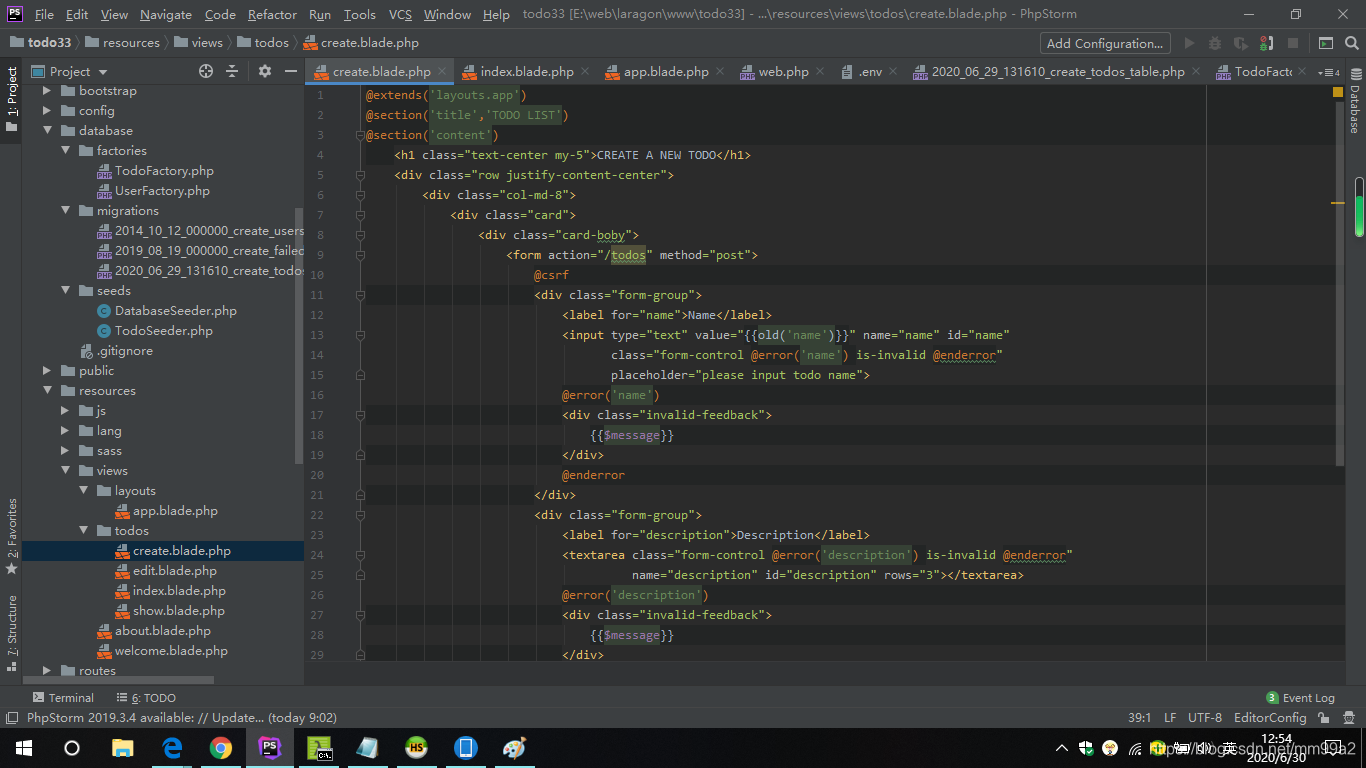This screenshot has width=1366, height=768.
Task: Open the Project view dropdown
Action: coord(70,71)
